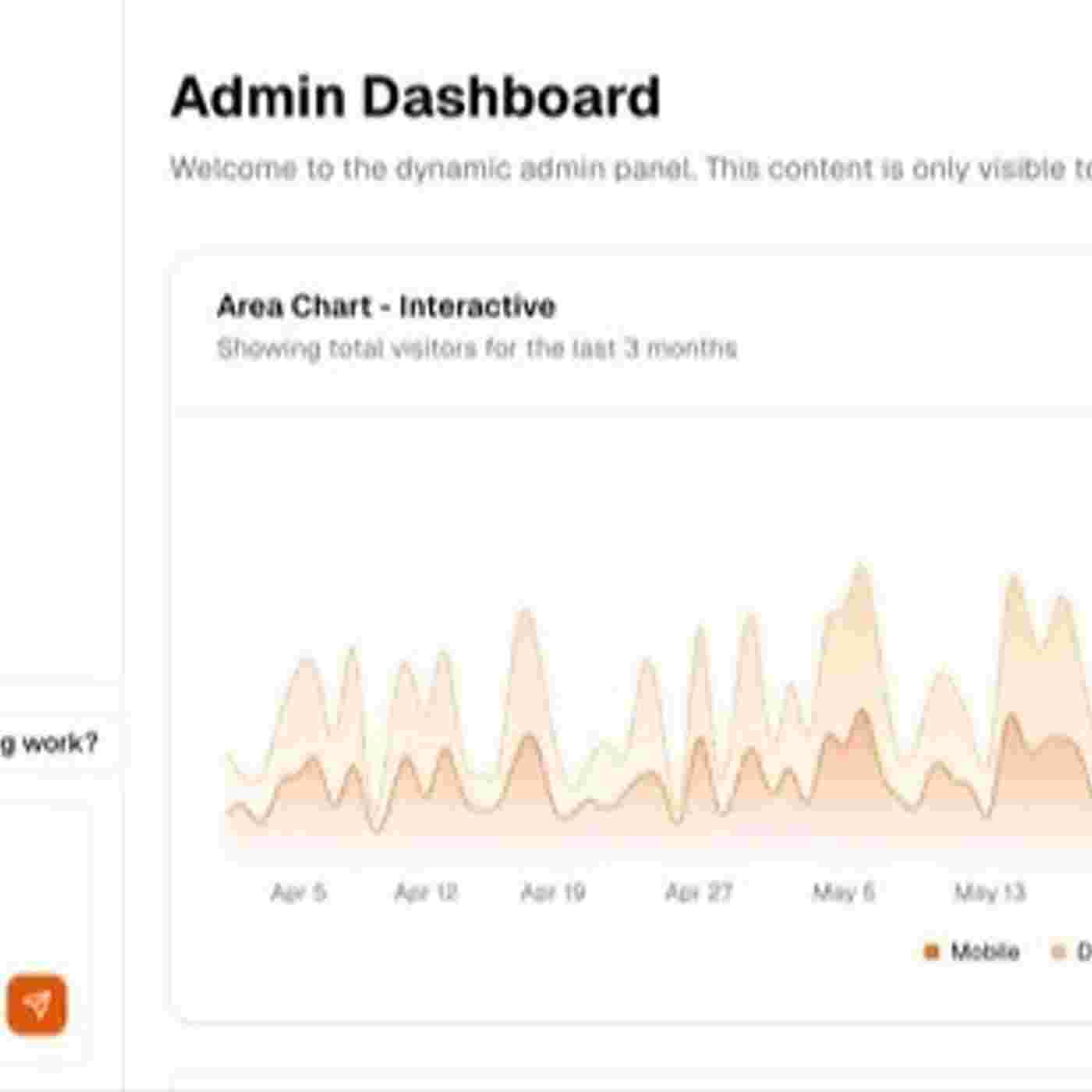Click the Apr 19 axis label

coord(553,892)
